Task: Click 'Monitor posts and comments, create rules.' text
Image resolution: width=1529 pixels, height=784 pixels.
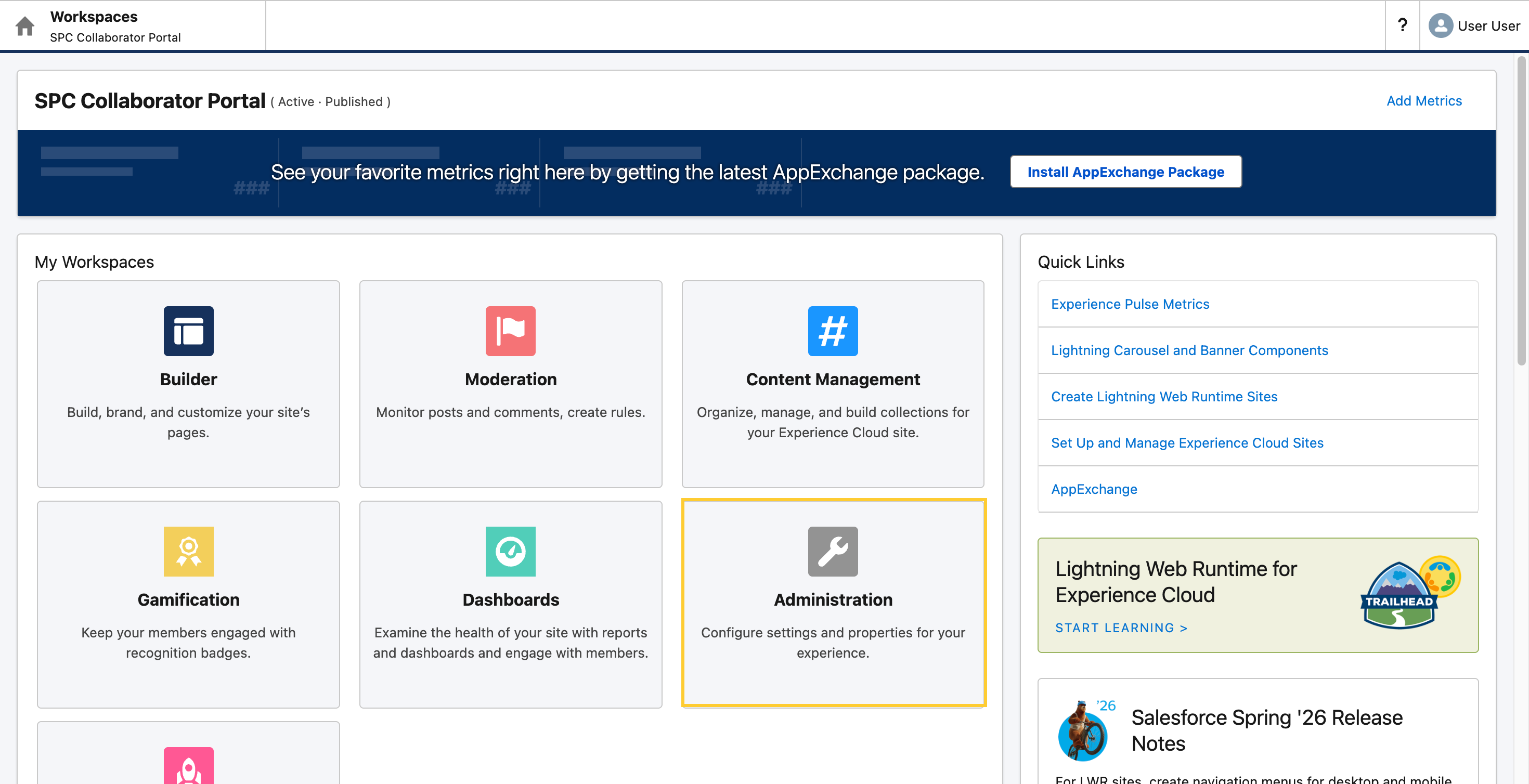Action: [x=511, y=412]
